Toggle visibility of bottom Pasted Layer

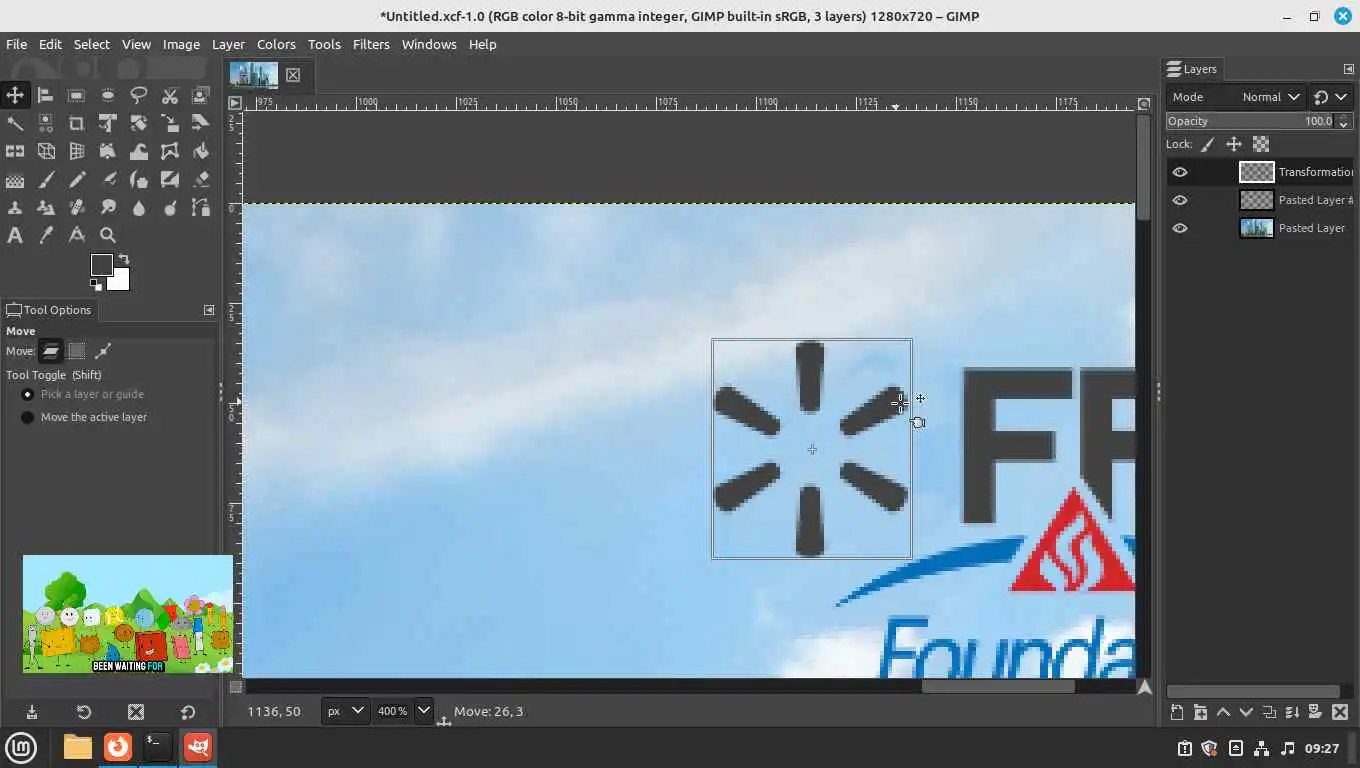1180,228
